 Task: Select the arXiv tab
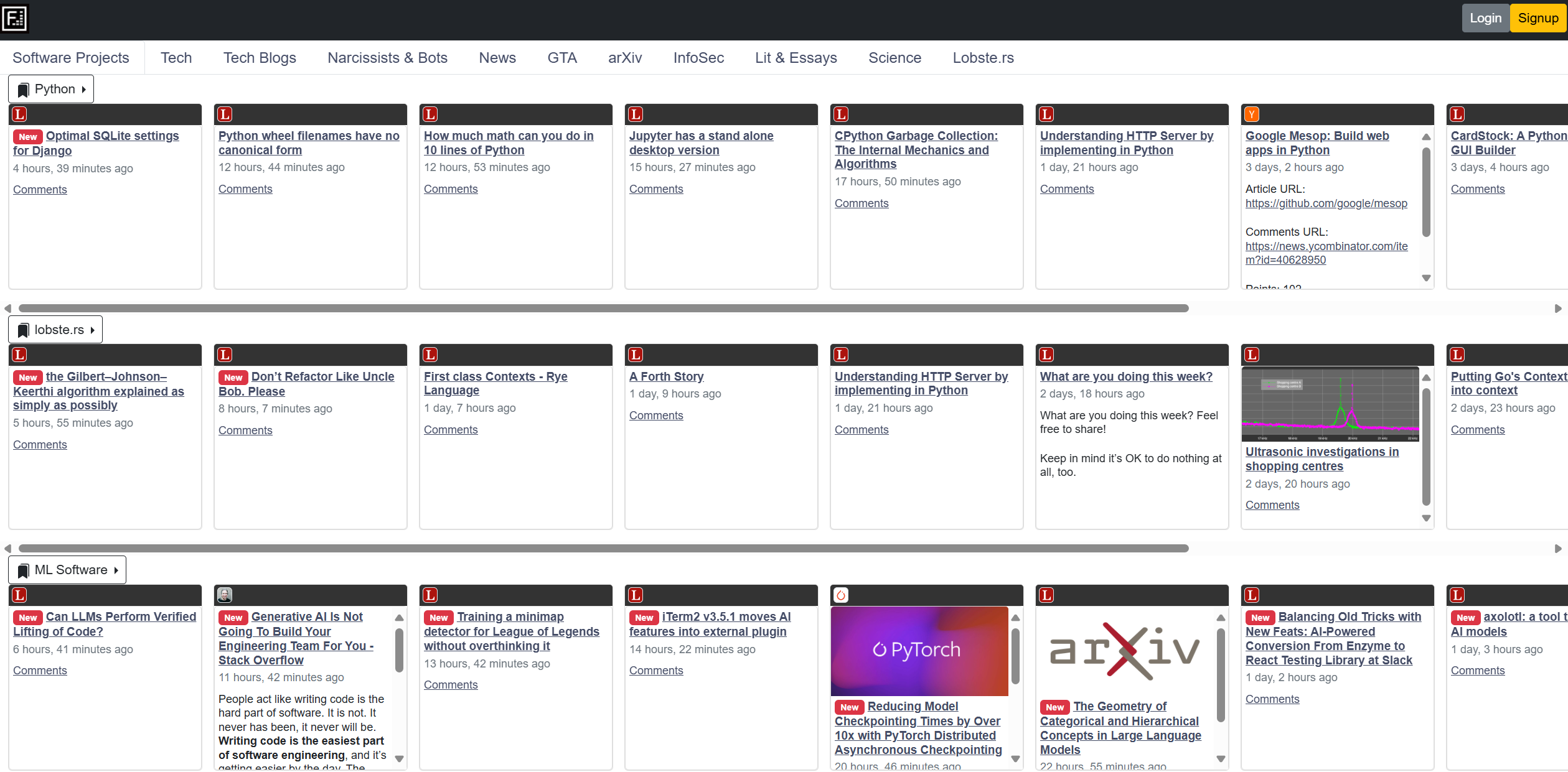[622, 58]
